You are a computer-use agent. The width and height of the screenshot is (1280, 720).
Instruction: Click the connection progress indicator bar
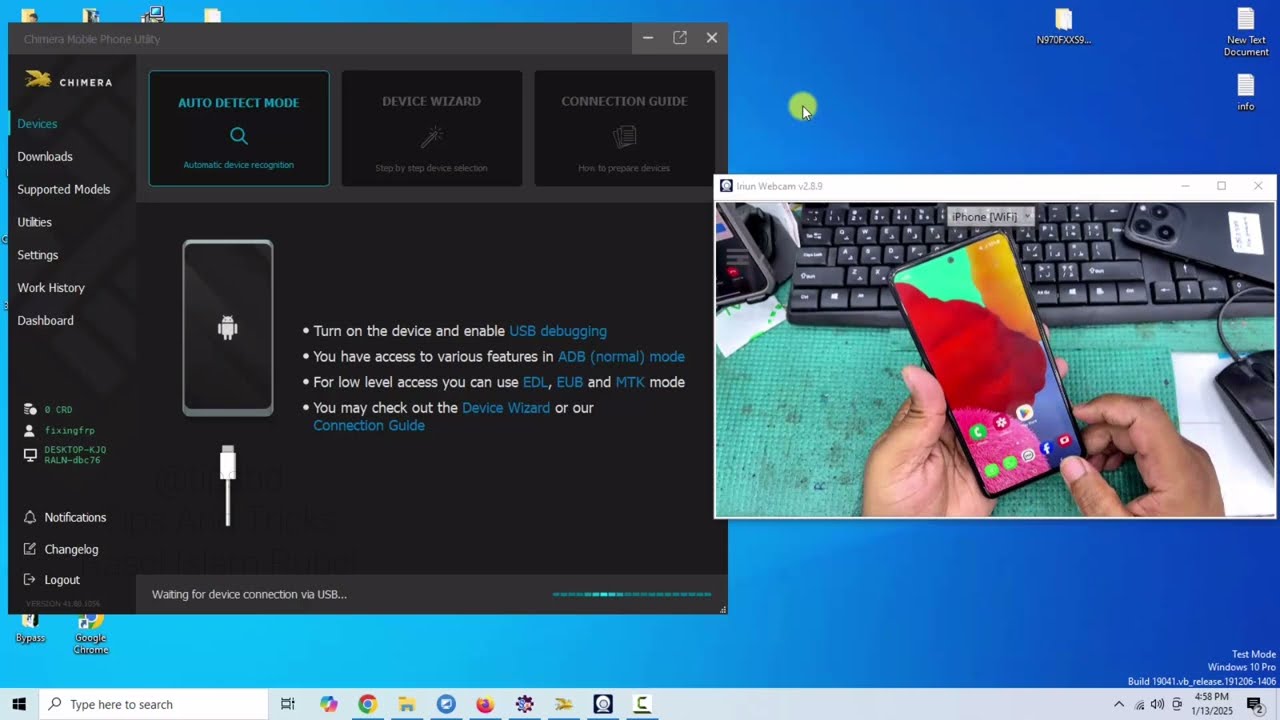[x=632, y=594]
